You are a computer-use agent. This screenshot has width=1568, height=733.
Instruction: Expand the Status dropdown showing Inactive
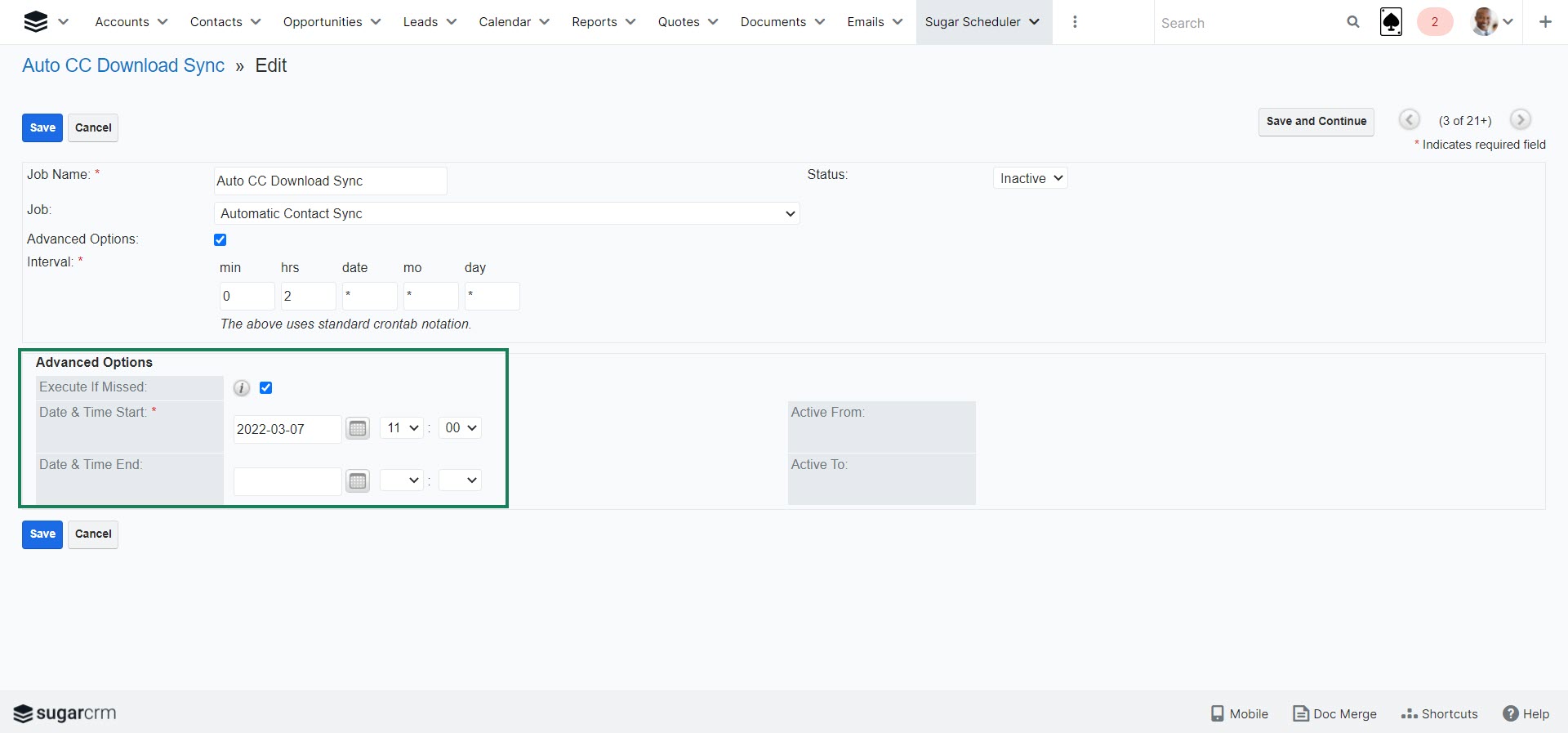pos(1031,178)
